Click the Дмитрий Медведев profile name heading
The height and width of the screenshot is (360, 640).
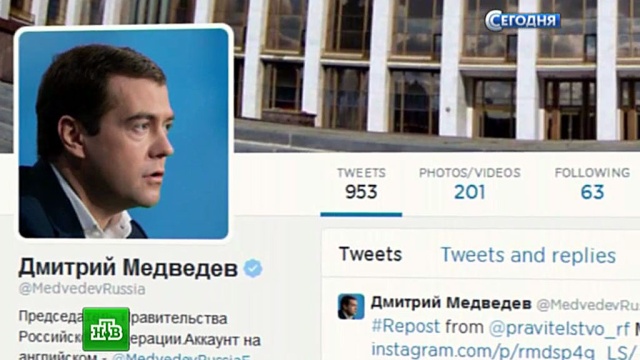click(x=128, y=269)
